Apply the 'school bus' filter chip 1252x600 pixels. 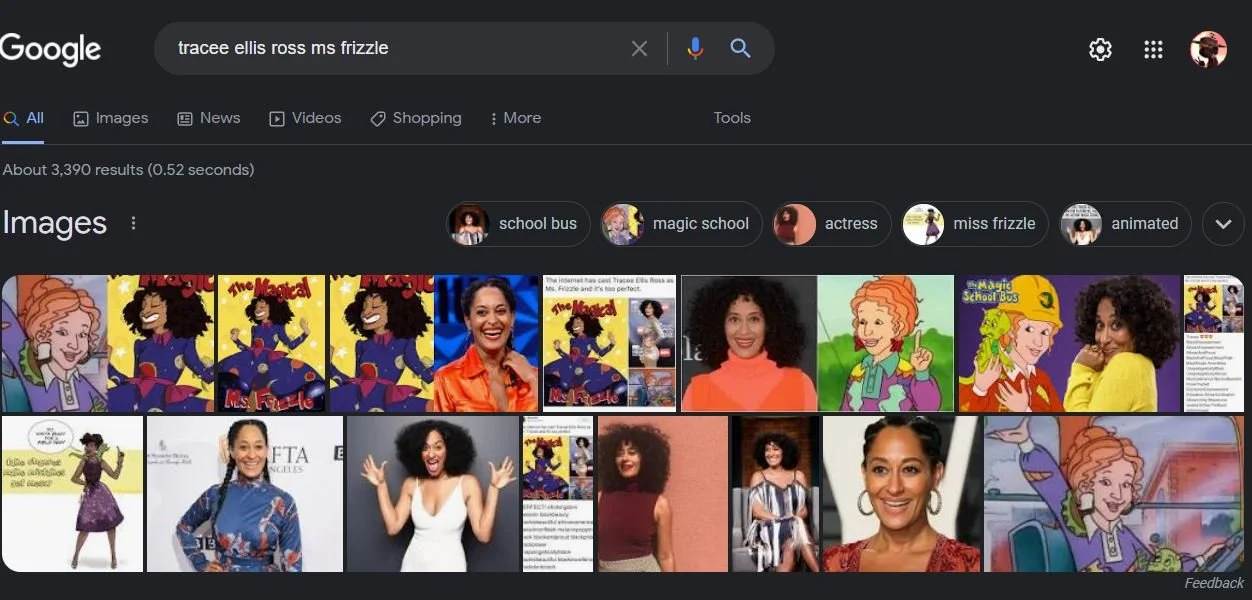(x=517, y=224)
